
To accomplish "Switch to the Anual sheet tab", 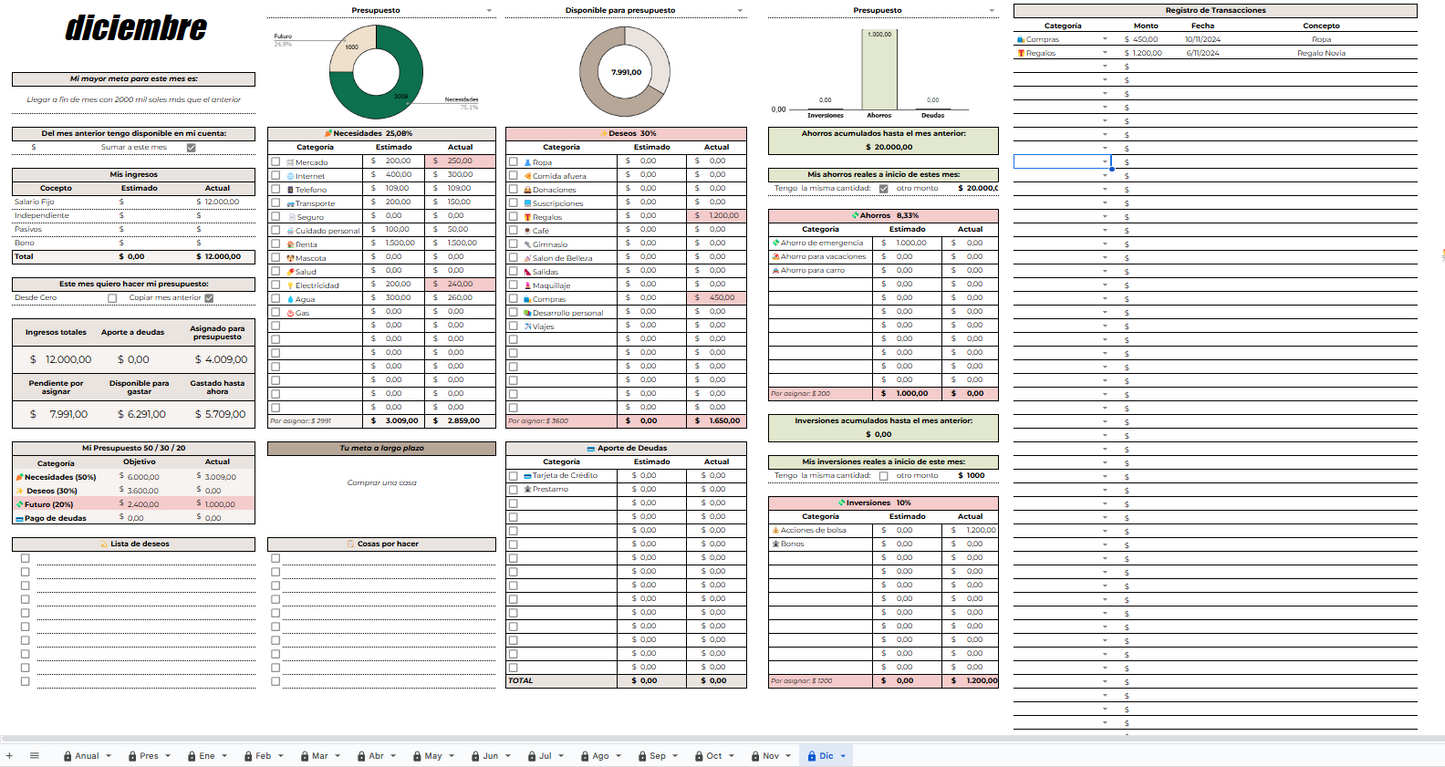I will point(87,756).
